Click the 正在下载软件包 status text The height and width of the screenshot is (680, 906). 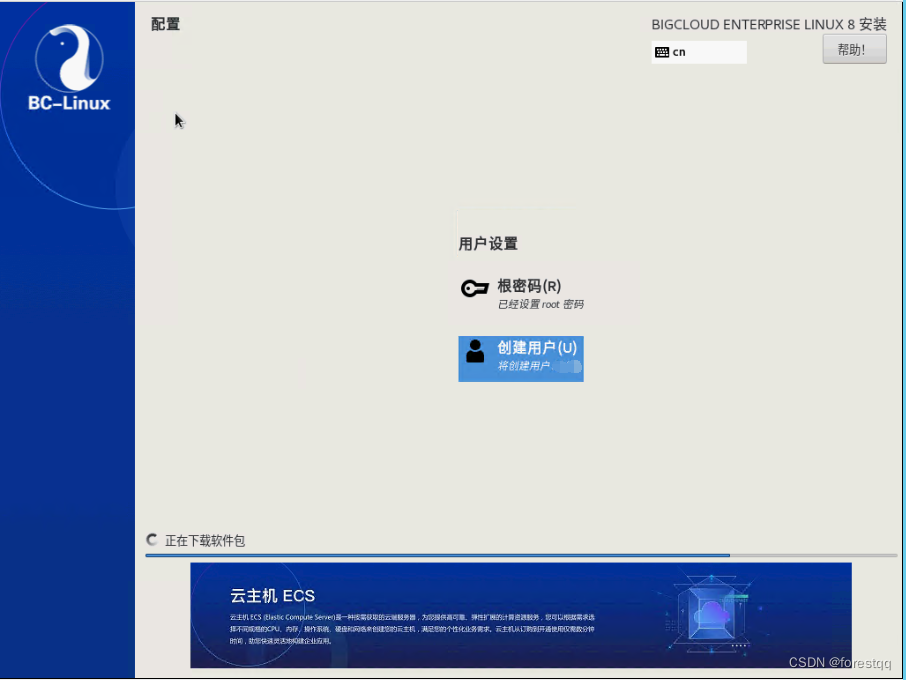205,541
